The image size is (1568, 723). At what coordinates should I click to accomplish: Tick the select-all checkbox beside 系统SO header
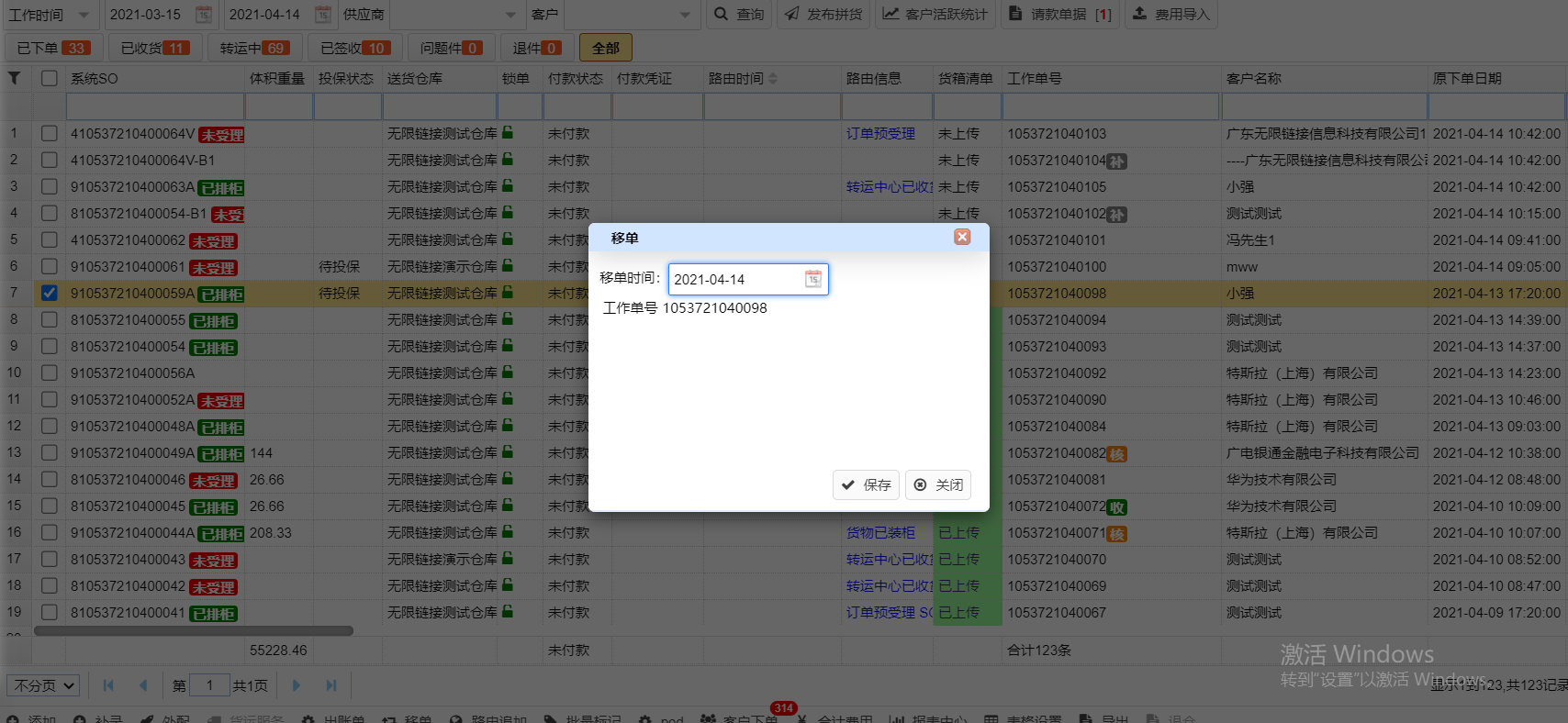[x=50, y=79]
